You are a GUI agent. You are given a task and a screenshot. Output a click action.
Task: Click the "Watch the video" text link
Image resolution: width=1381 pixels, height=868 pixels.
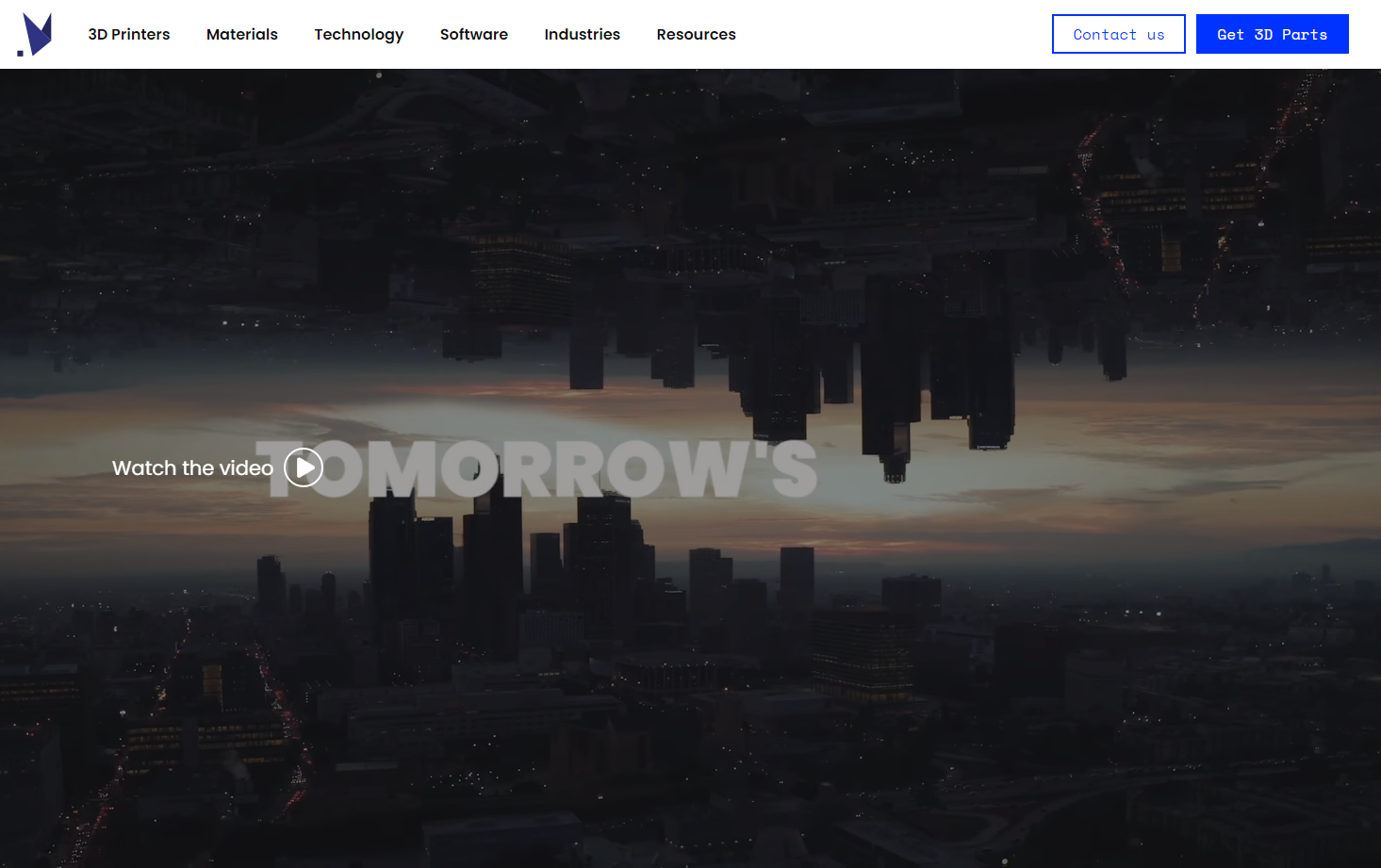(192, 468)
